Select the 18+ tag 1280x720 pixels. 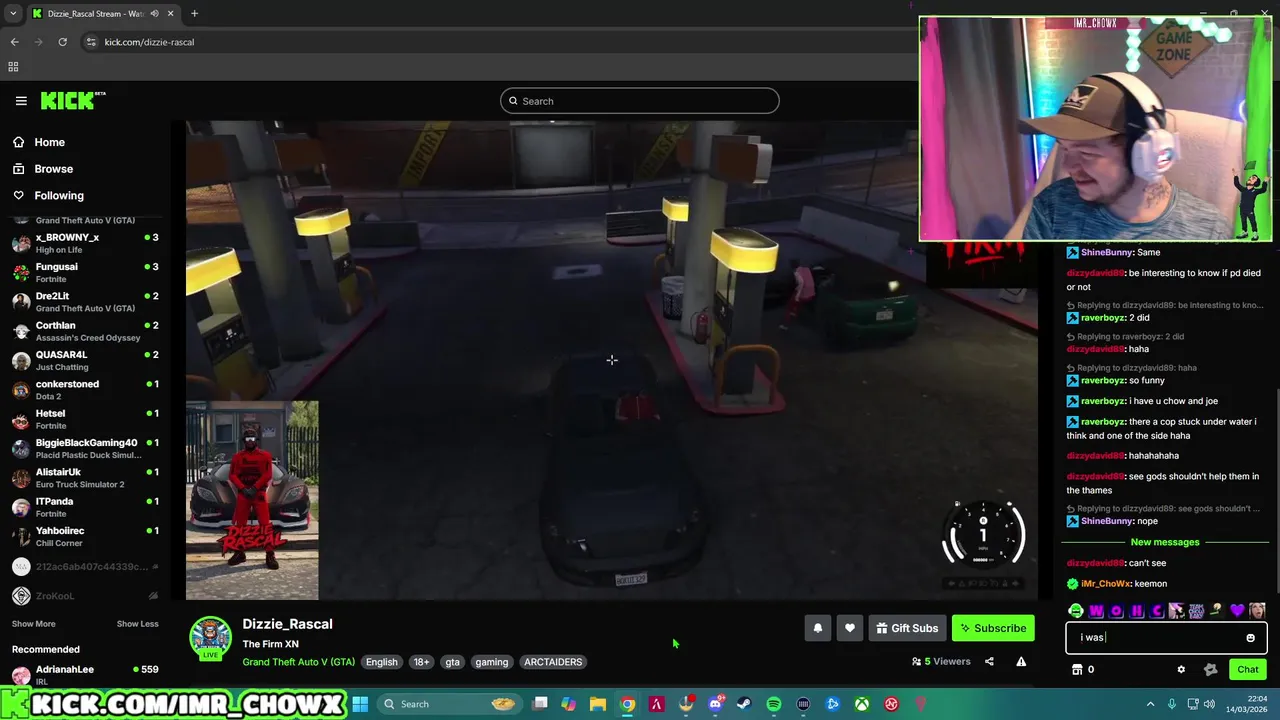(x=421, y=662)
